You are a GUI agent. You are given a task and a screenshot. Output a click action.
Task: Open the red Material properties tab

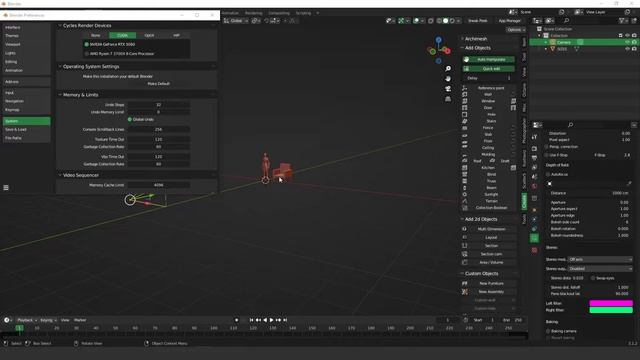(534, 250)
